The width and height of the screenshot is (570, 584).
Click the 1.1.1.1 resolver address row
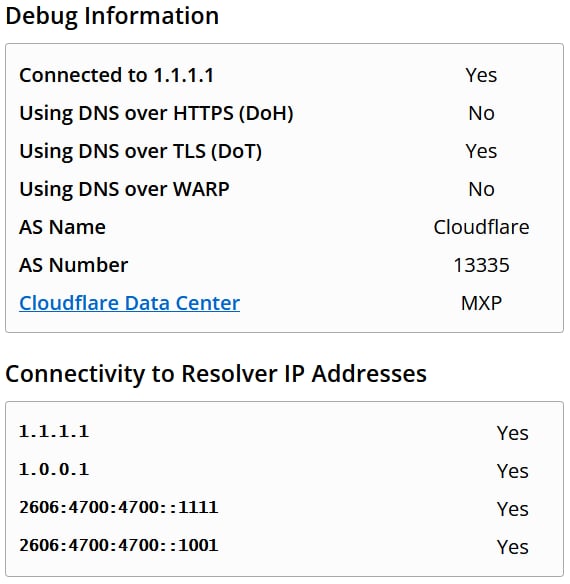tap(285, 432)
